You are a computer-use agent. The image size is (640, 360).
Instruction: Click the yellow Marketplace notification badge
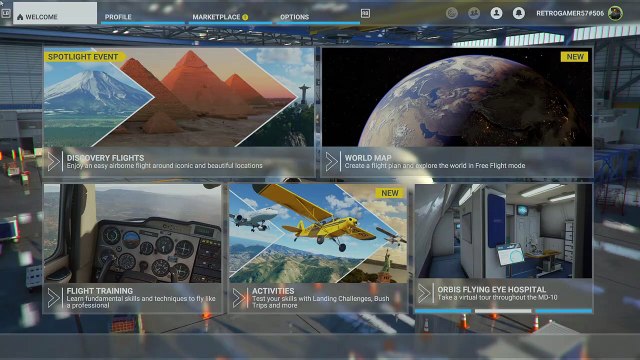pyautogui.click(x=245, y=17)
